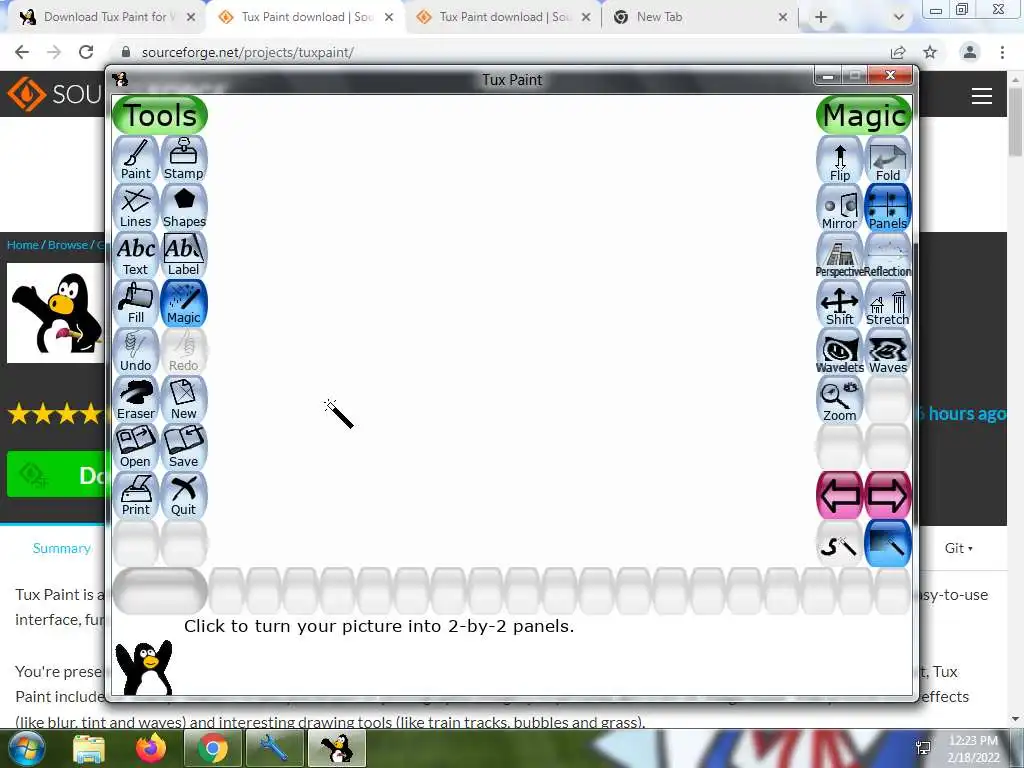This screenshot has height=768, width=1024.
Task: Expand the Git dropdown on SourceForge
Action: pos(958,548)
